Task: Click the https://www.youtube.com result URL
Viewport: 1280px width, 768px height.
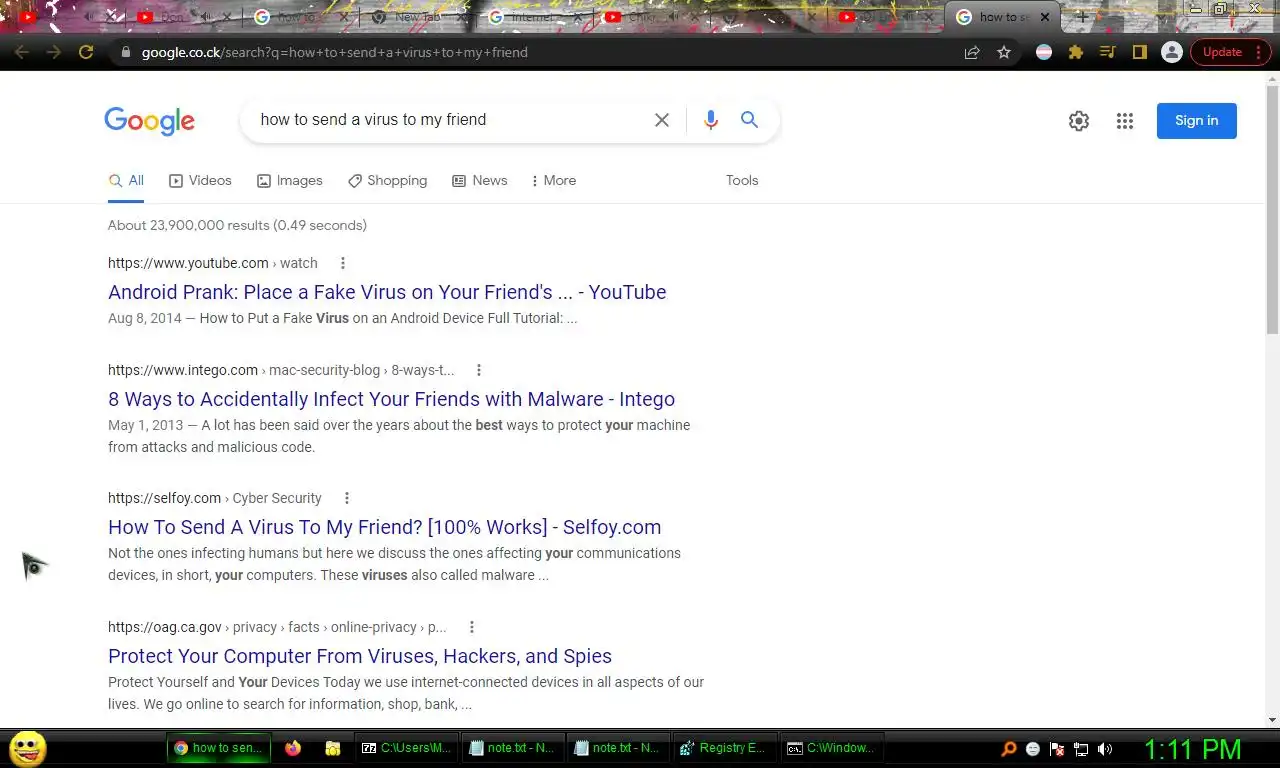Action: coord(188,263)
